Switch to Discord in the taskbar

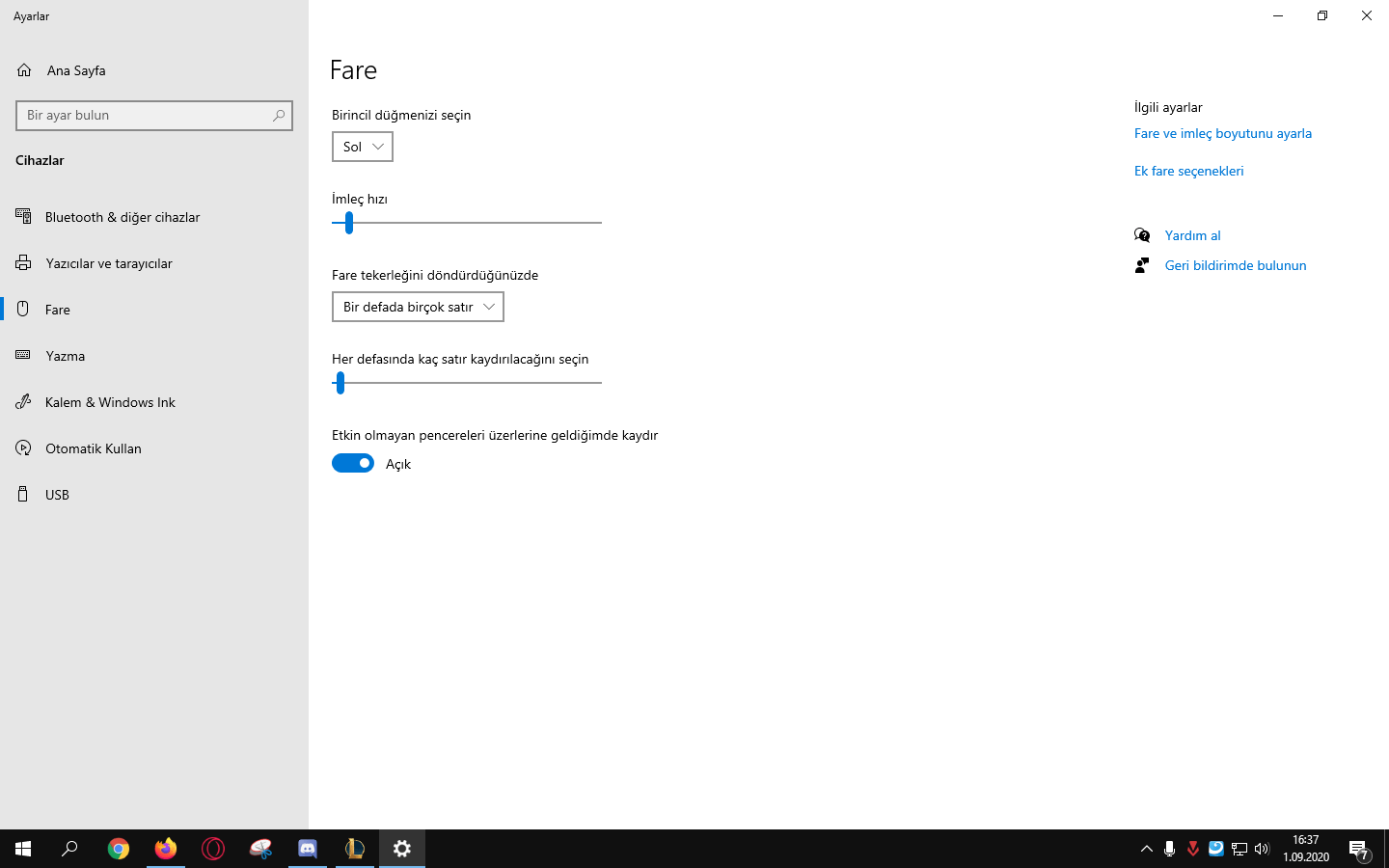click(x=308, y=849)
